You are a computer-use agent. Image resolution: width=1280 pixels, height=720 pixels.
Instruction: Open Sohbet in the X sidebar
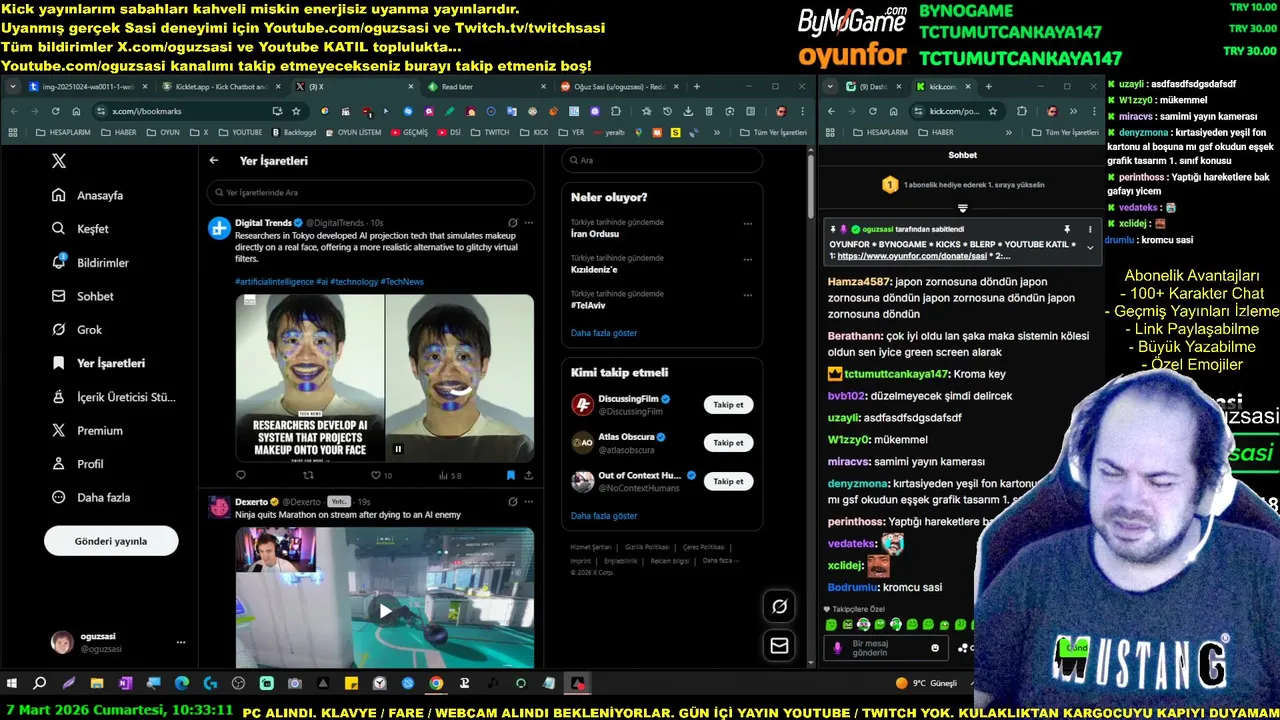pos(83,296)
